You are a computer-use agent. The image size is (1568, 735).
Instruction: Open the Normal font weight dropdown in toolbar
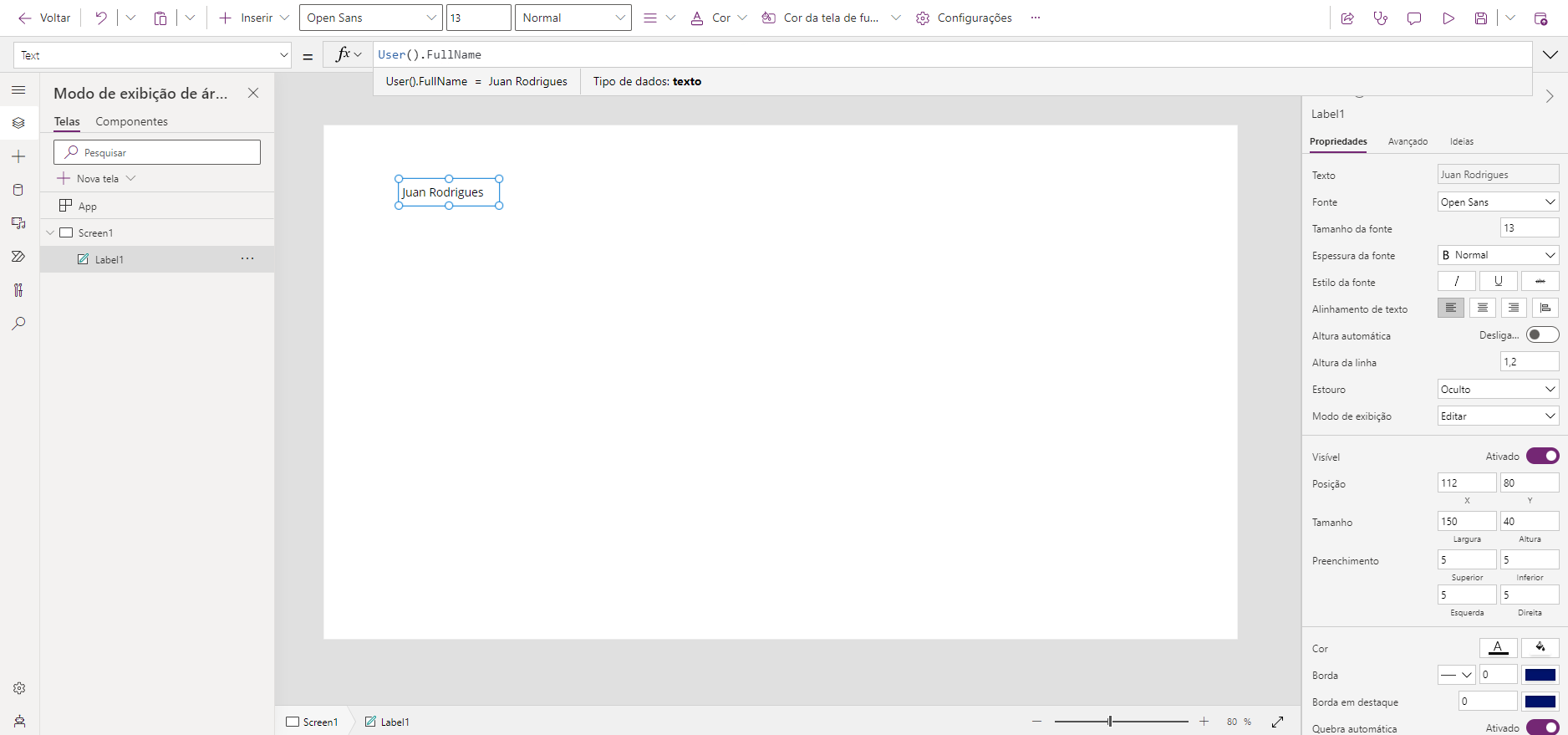pos(573,18)
